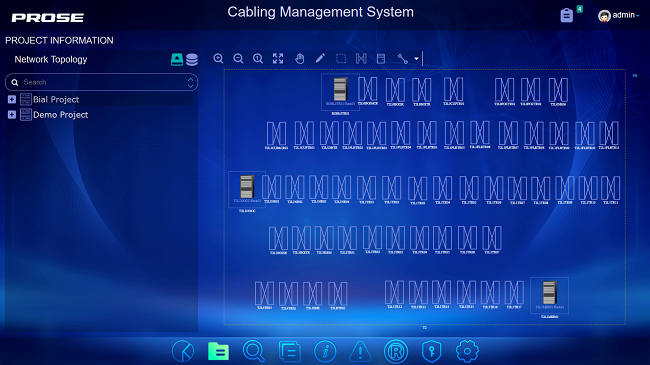Activate the fit-to-screen expand icon
The image size is (650, 365).
pos(278,58)
